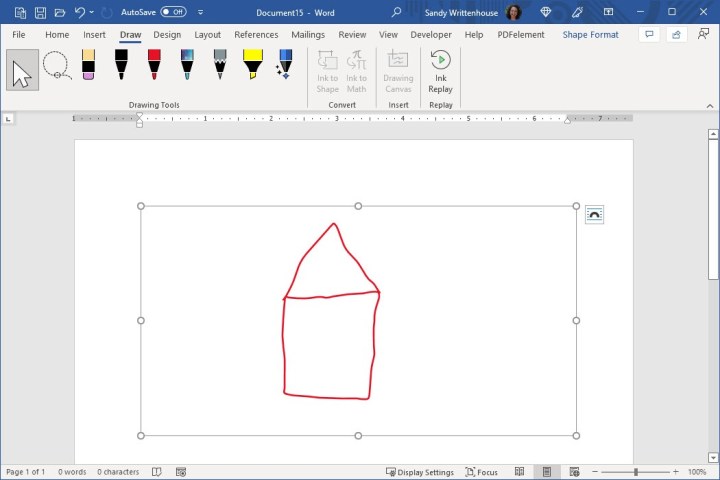This screenshot has height=480, width=720.
Task: Select the arrow Select tool
Action: tap(22, 70)
